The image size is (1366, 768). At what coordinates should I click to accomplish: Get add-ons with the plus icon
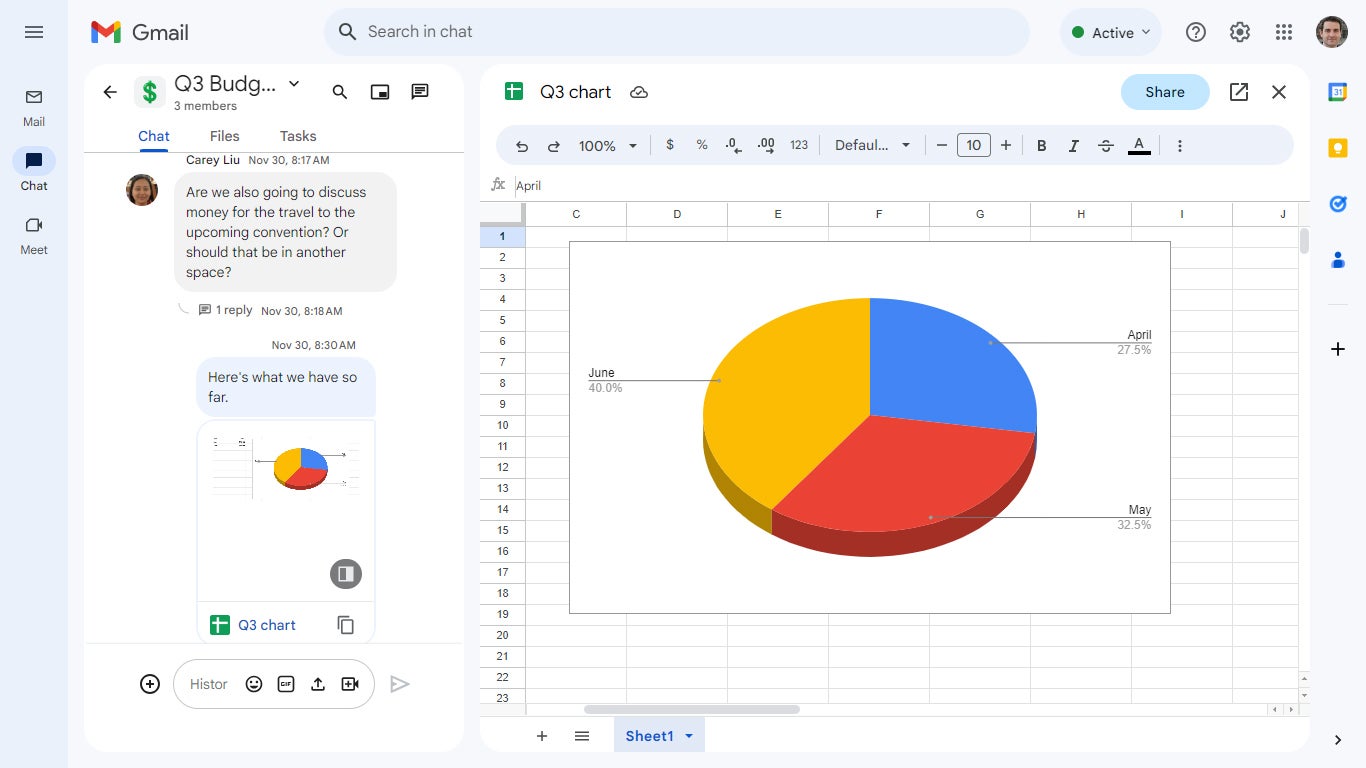pos(1338,349)
